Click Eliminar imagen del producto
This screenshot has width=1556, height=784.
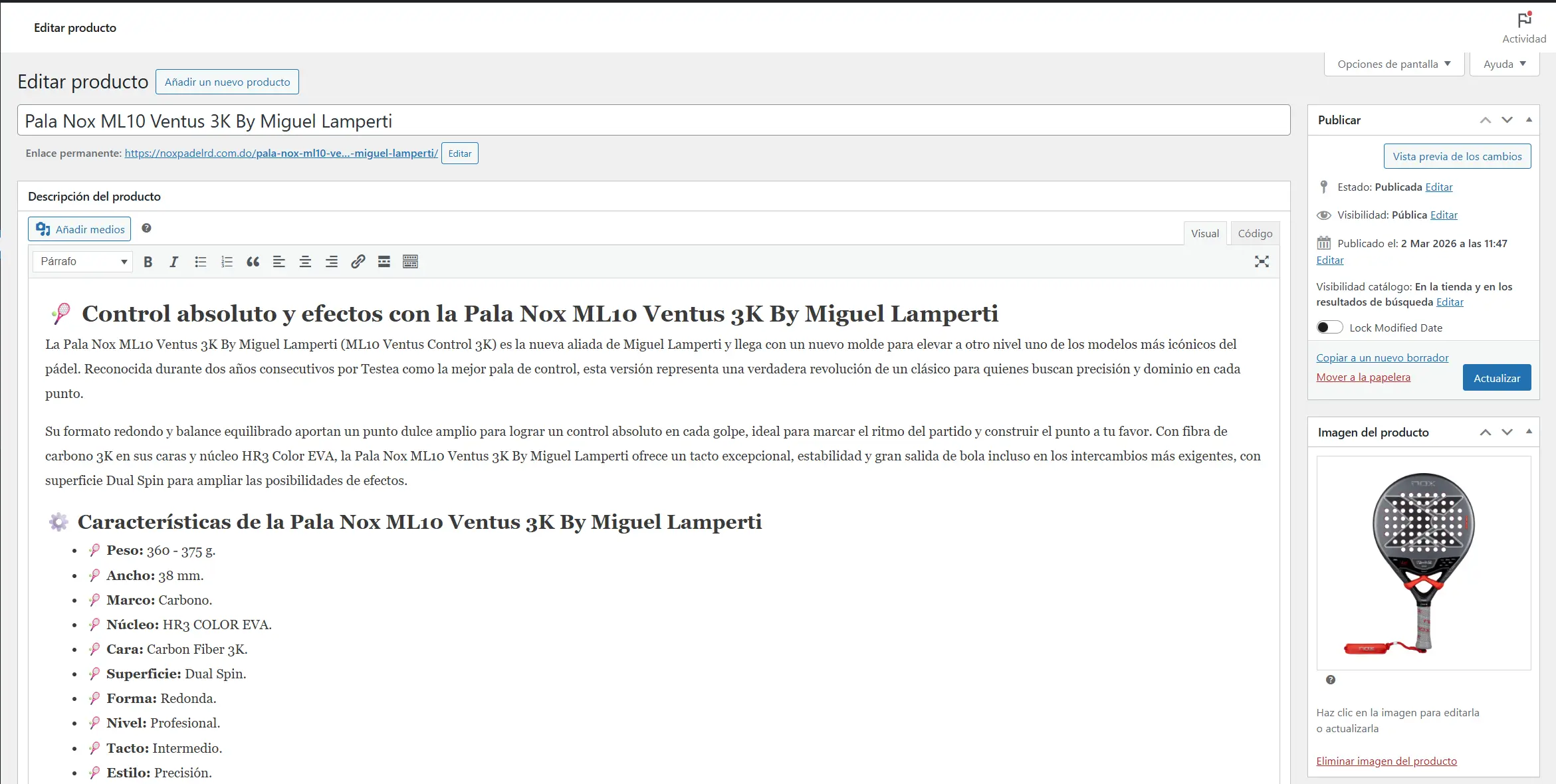1387,761
